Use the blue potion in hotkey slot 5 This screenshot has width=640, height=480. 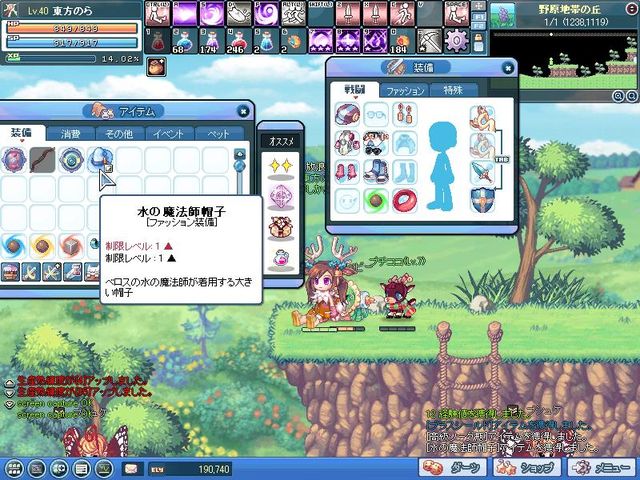point(266,41)
